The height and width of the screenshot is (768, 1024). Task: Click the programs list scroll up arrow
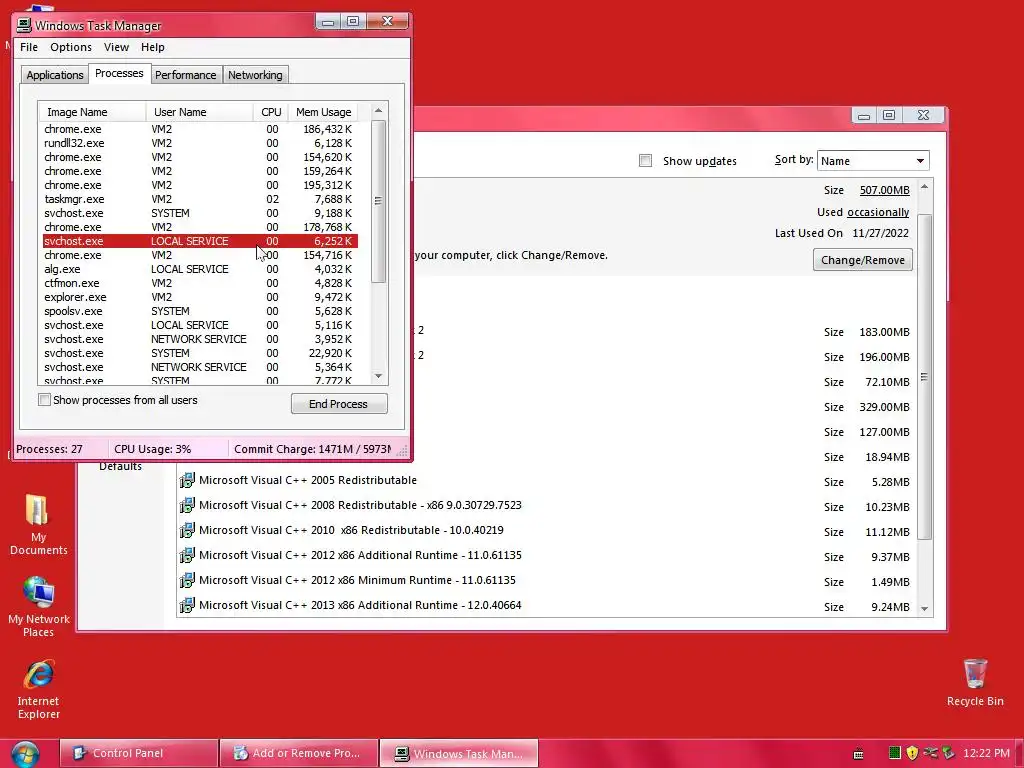[924, 187]
